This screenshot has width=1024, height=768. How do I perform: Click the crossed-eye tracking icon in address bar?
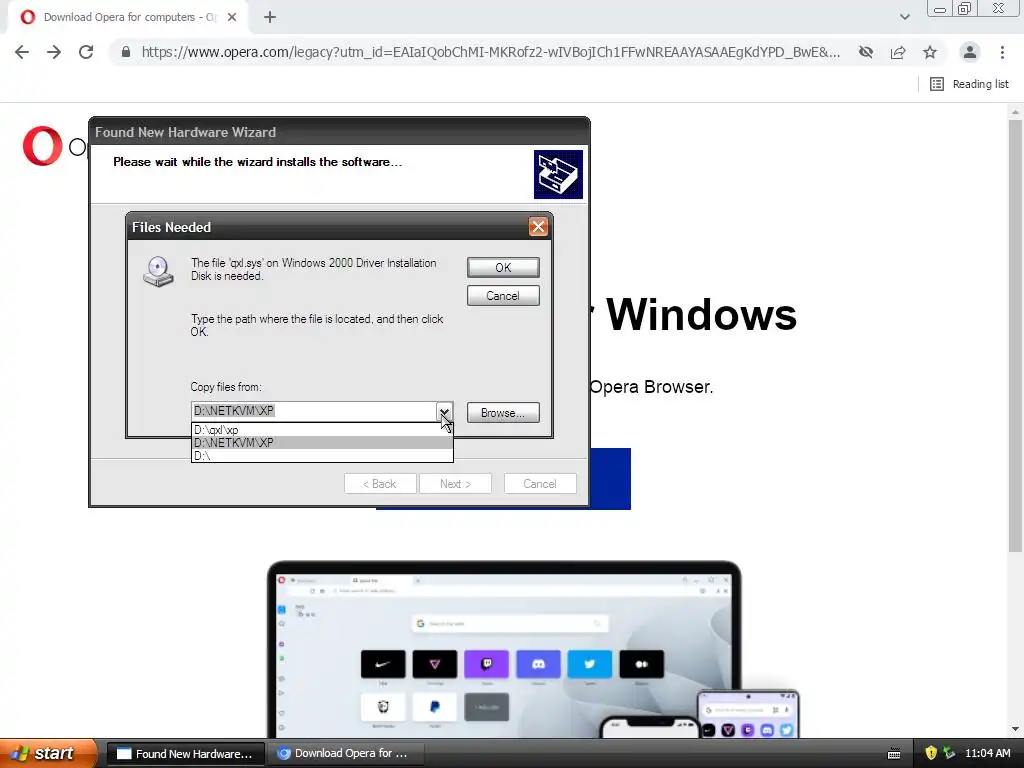[866, 52]
